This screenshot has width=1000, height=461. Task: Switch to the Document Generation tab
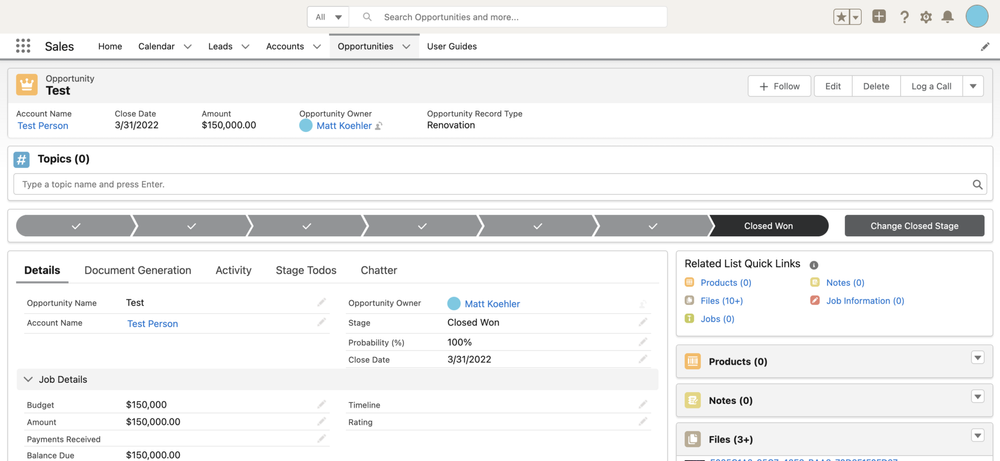pyautogui.click(x=138, y=270)
